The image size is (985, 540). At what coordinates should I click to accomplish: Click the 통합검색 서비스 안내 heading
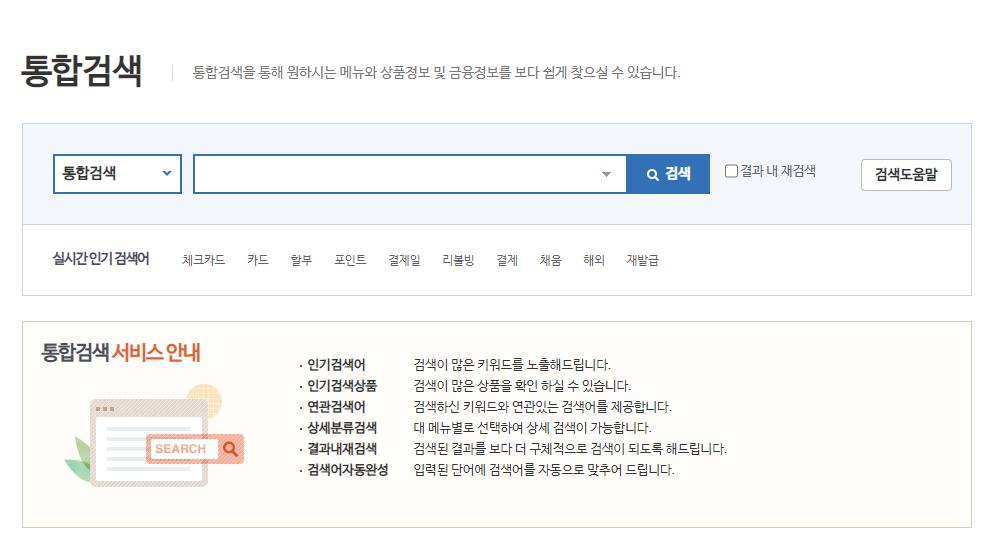tap(121, 352)
